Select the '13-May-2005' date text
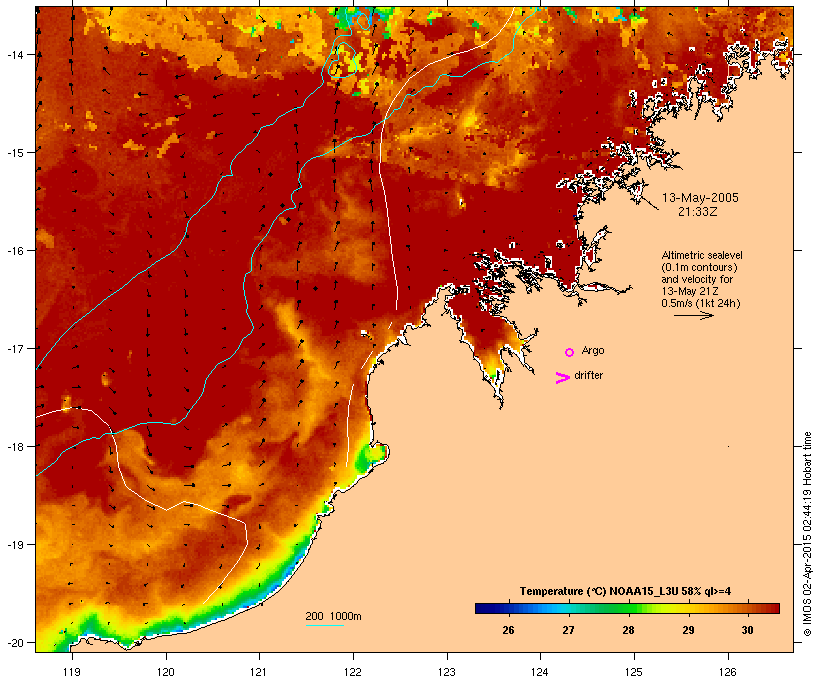The width and height of the screenshot is (820, 680). tap(700, 198)
